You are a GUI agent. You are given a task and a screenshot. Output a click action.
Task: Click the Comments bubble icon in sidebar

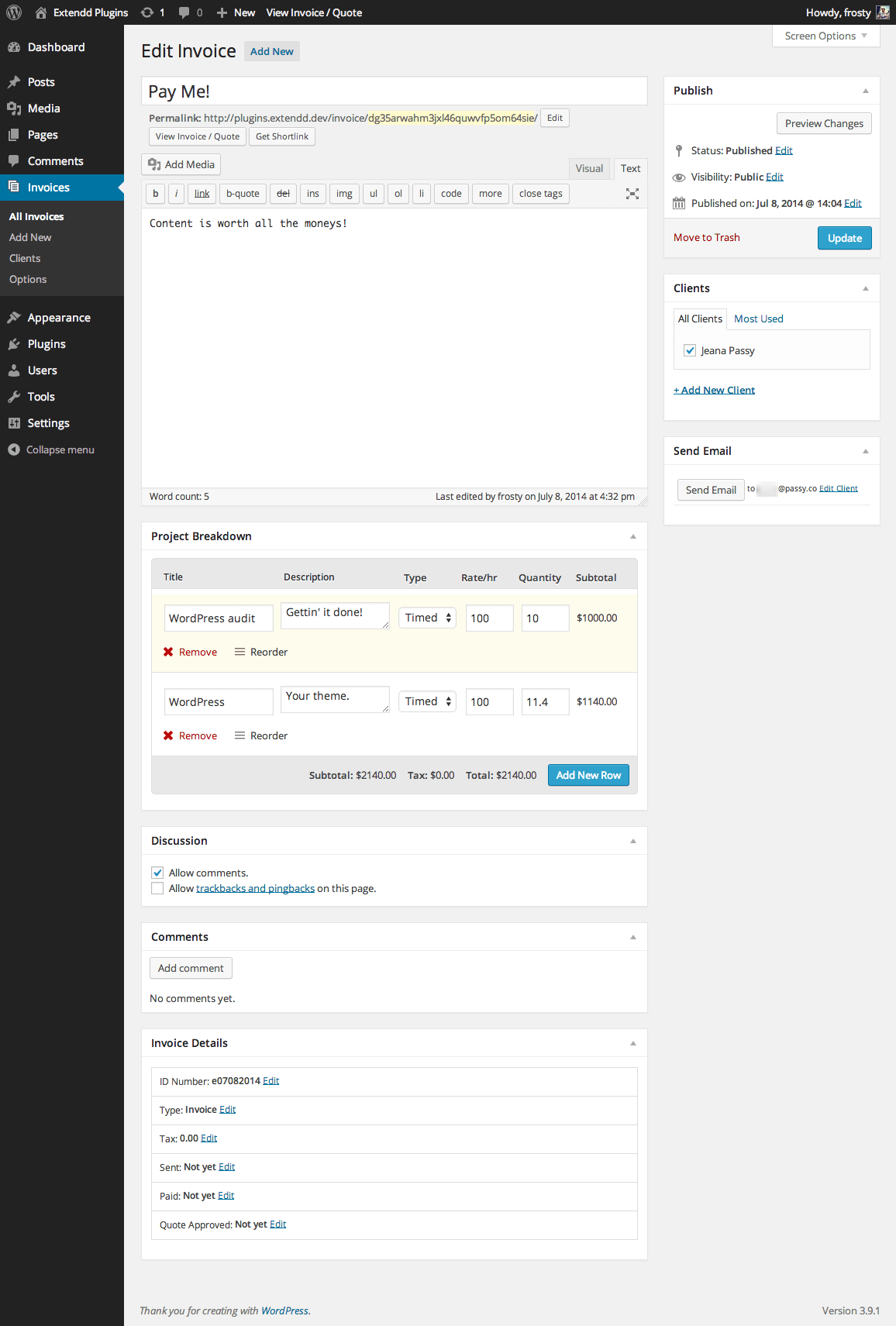click(x=14, y=161)
